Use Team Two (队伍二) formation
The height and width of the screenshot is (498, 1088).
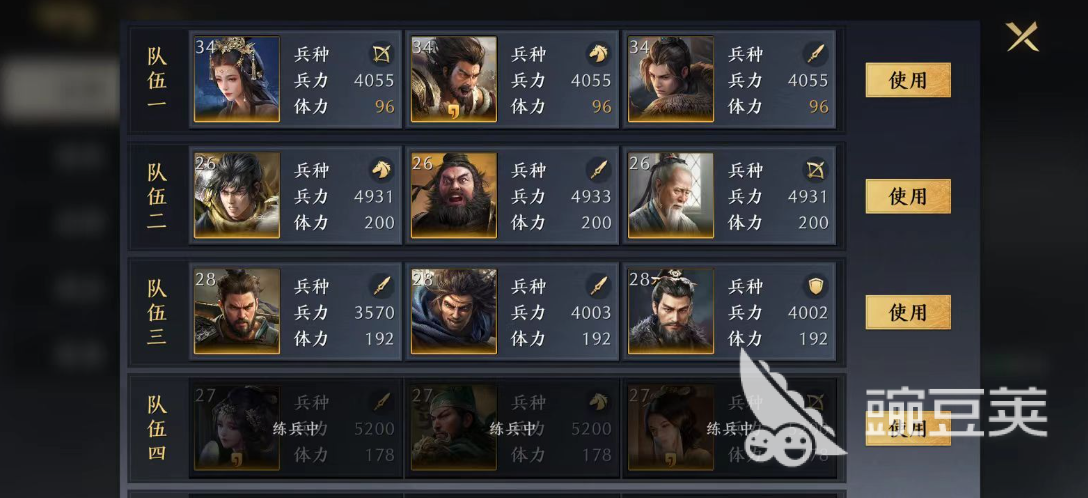point(908,196)
